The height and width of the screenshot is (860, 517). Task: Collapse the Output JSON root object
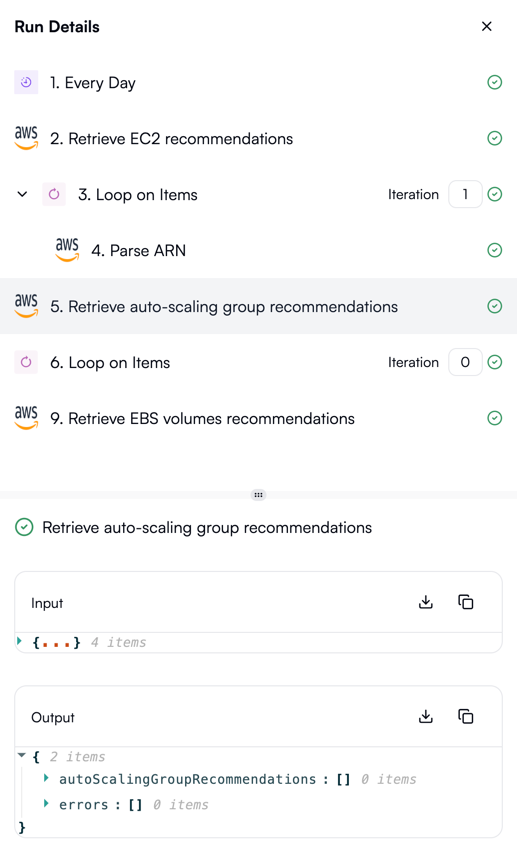tap(21, 755)
